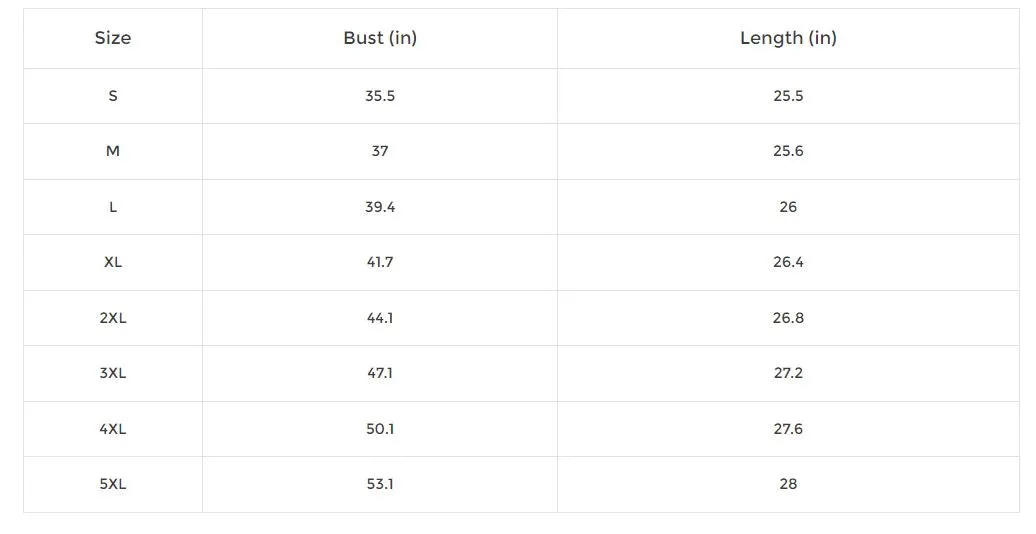Click the 44.1 bust measurement
The width and height of the screenshot is (1036, 534).
click(x=380, y=318)
